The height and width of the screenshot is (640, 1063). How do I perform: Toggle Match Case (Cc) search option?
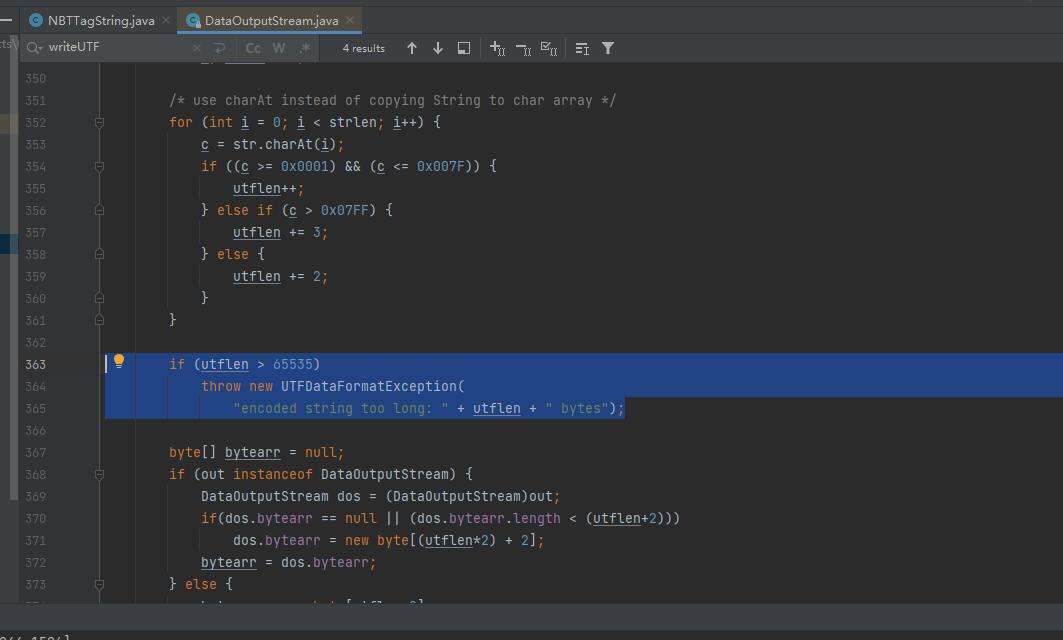point(253,48)
